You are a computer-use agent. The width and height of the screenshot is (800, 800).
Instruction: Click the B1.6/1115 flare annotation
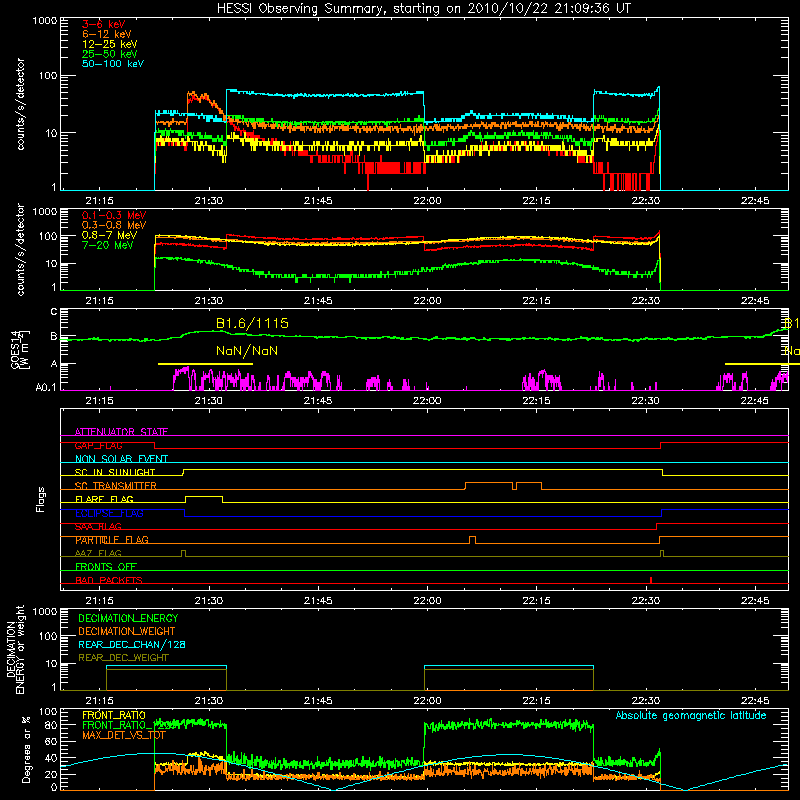coord(252,323)
